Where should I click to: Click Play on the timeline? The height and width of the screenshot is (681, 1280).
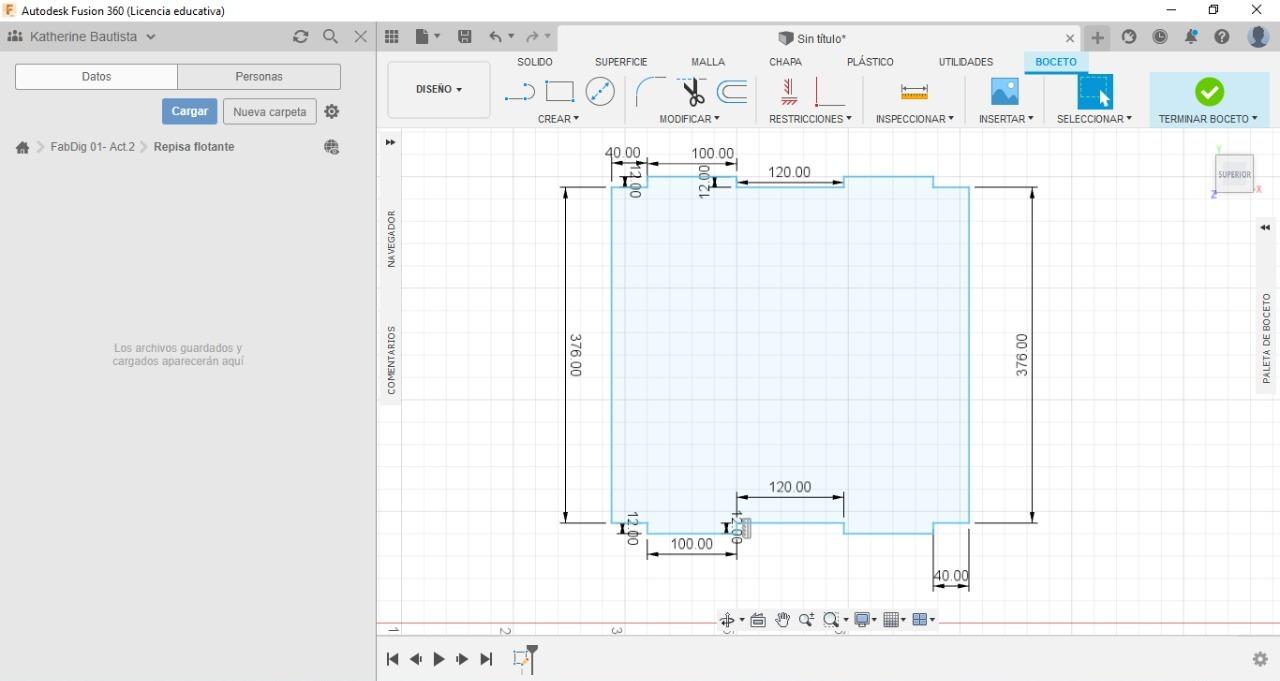(439, 659)
